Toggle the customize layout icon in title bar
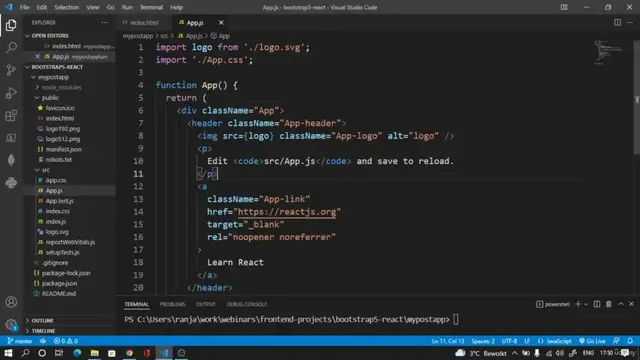 click(564, 7)
